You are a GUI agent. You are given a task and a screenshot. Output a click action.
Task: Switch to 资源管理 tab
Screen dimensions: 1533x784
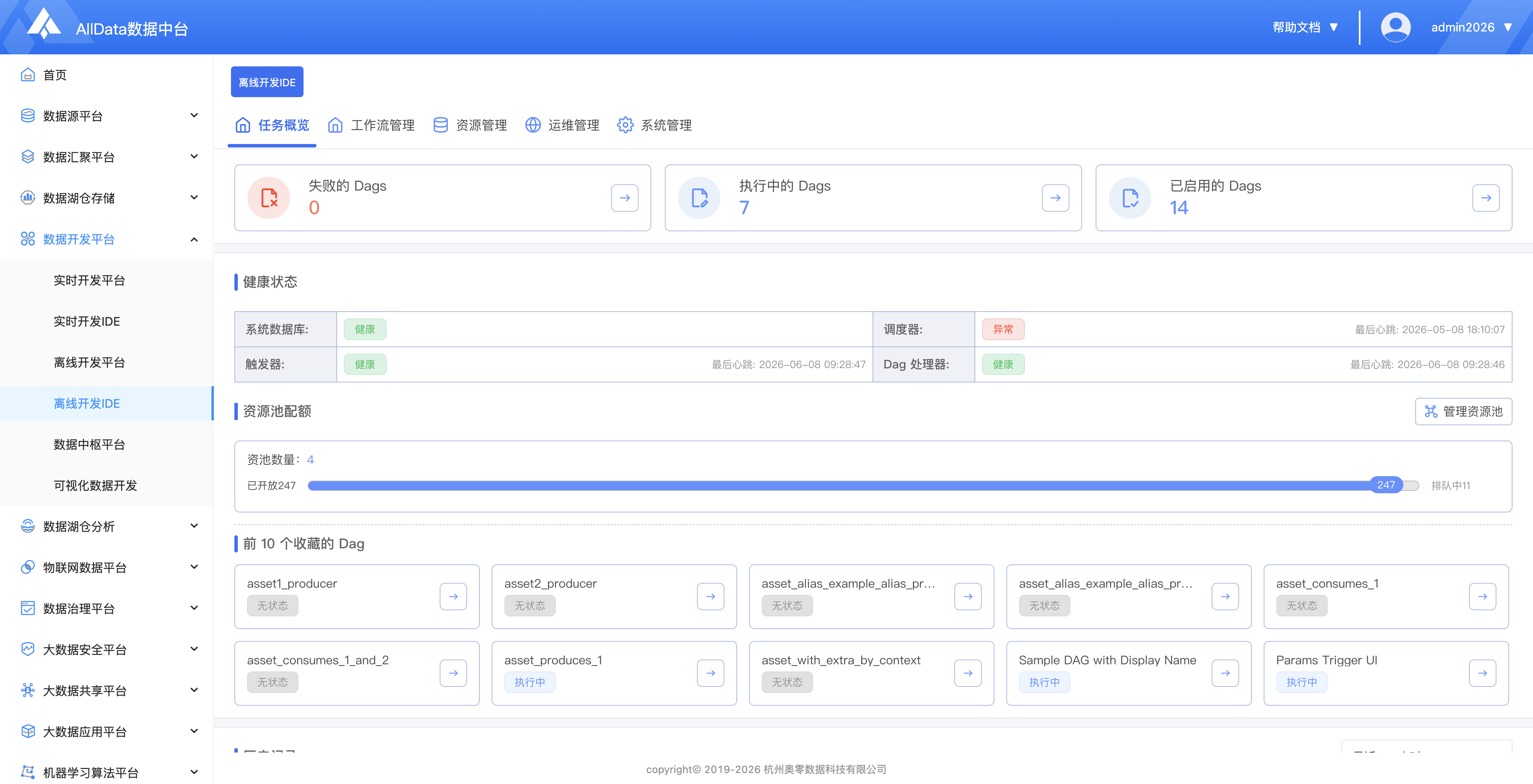469,126
